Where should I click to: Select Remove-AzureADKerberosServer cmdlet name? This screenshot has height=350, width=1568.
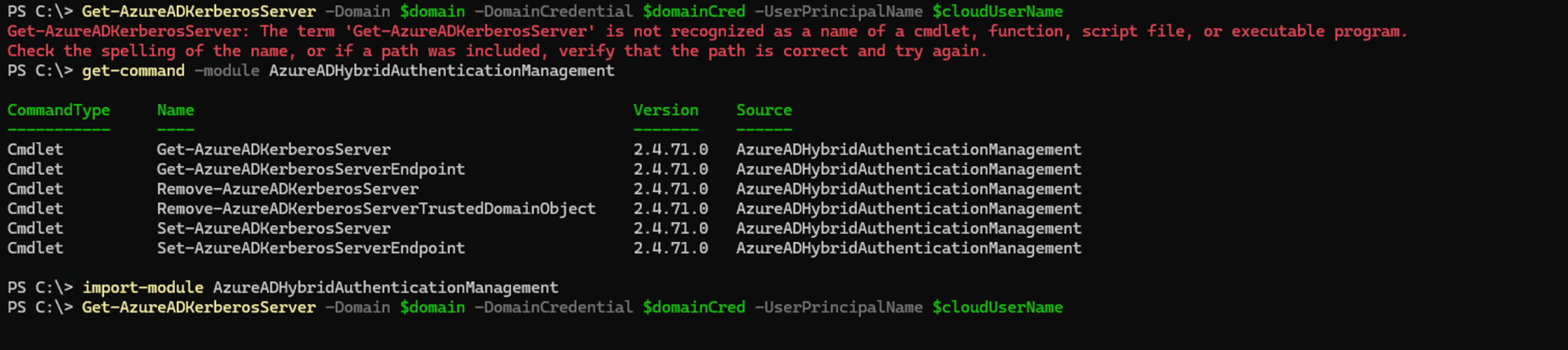pos(287,189)
